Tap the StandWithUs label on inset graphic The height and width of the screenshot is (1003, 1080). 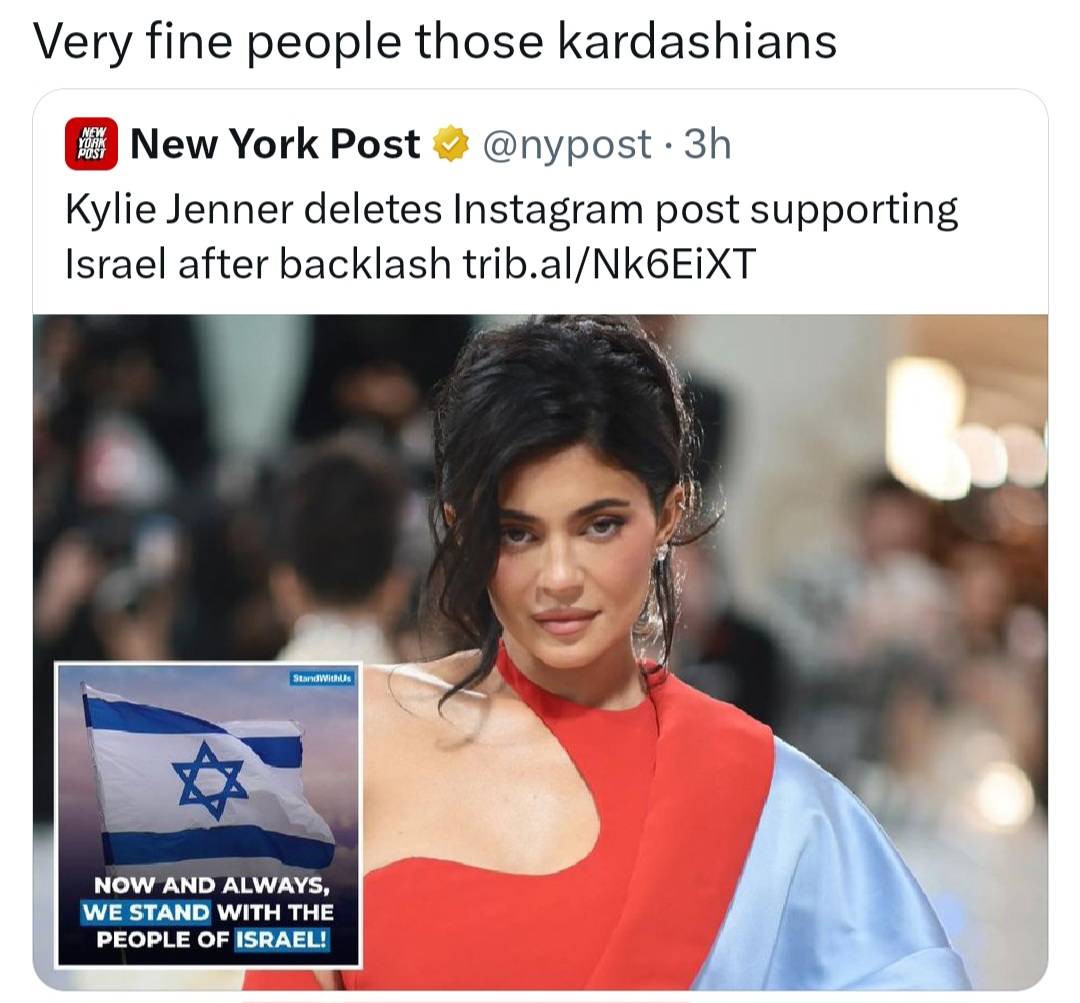[x=322, y=679]
